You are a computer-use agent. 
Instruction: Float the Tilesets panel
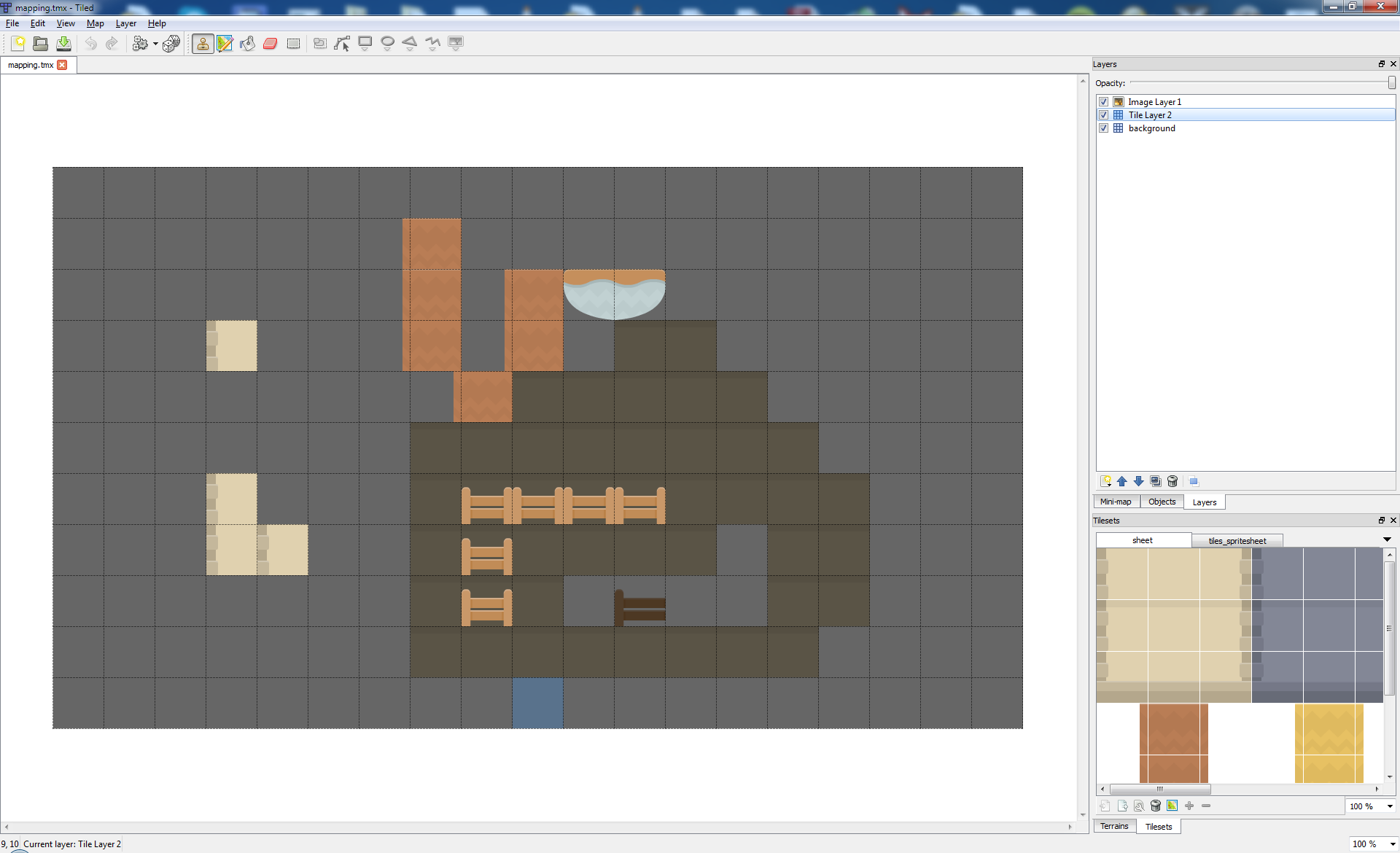coord(1381,521)
